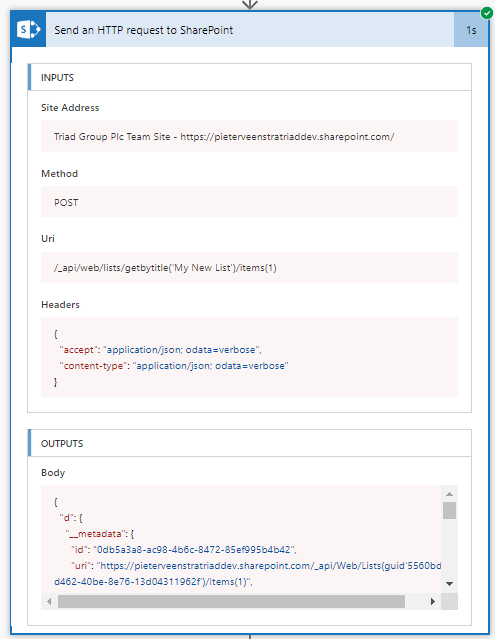Click the green success checkmark badge
Image resolution: width=495 pixels, height=639 pixels.
click(486, 13)
